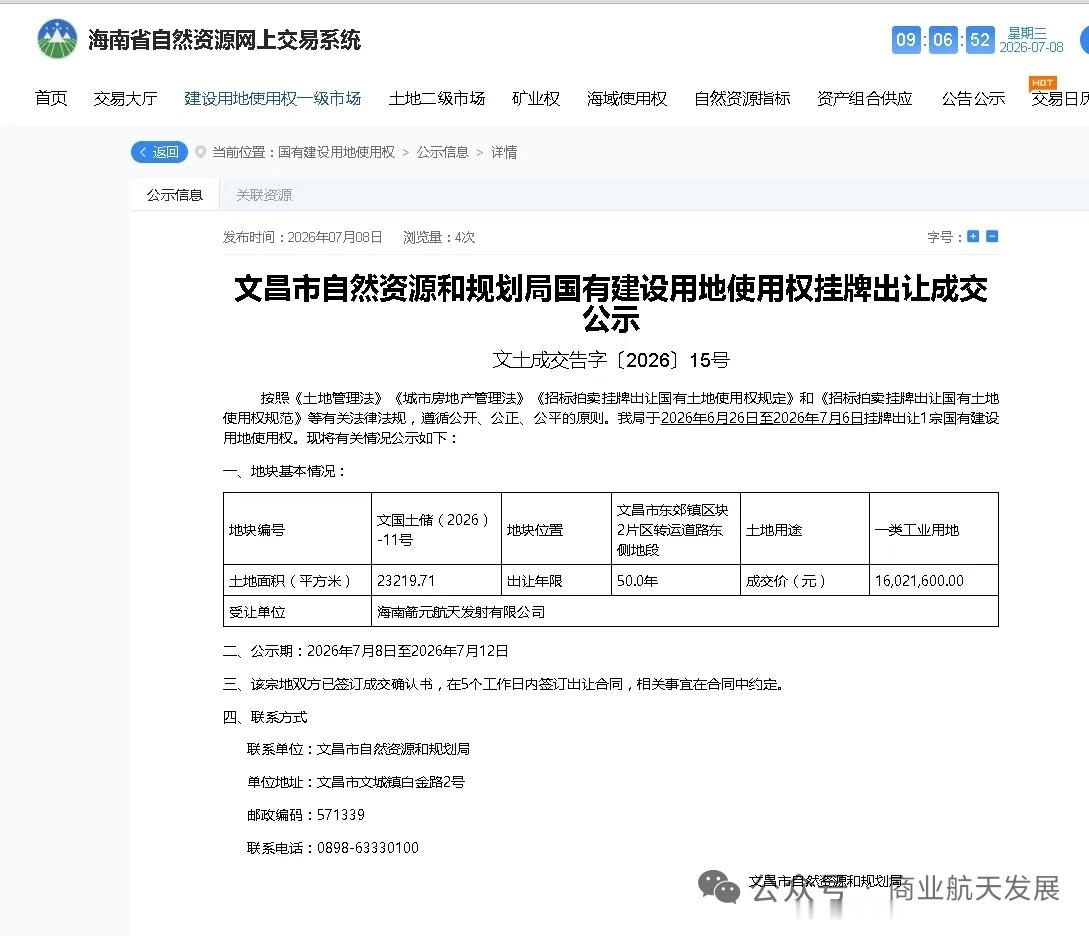Click the heading 一、地块基本情况
This screenshot has height=936, width=1089.
[x=284, y=471]
